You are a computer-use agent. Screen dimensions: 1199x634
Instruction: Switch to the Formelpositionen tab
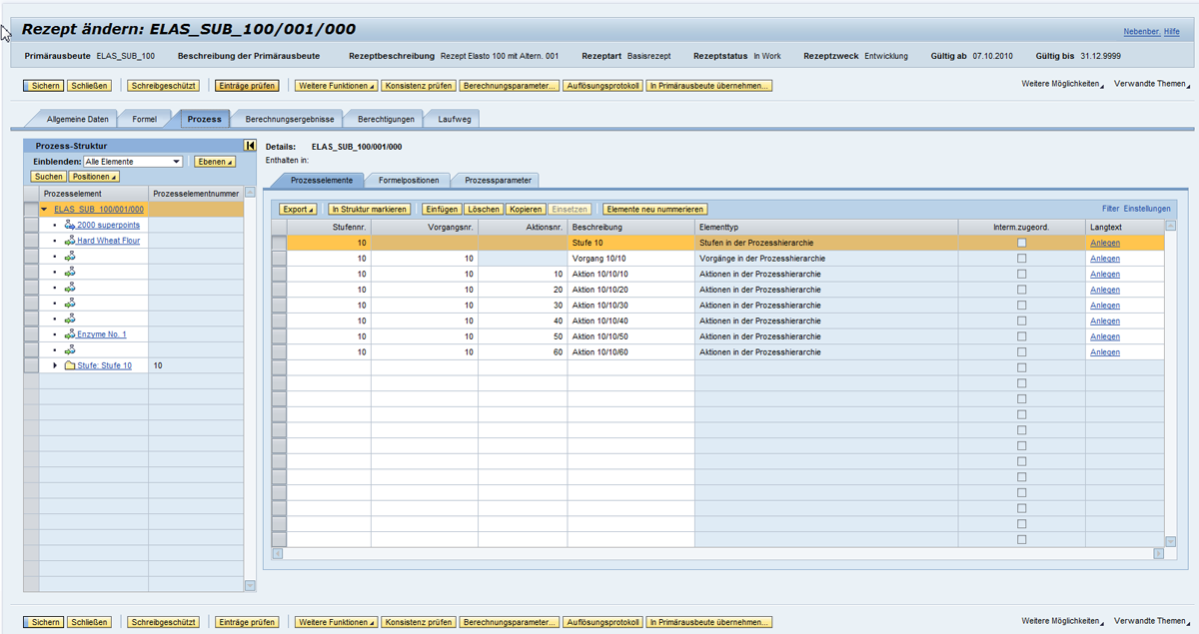tap(409, 181)
